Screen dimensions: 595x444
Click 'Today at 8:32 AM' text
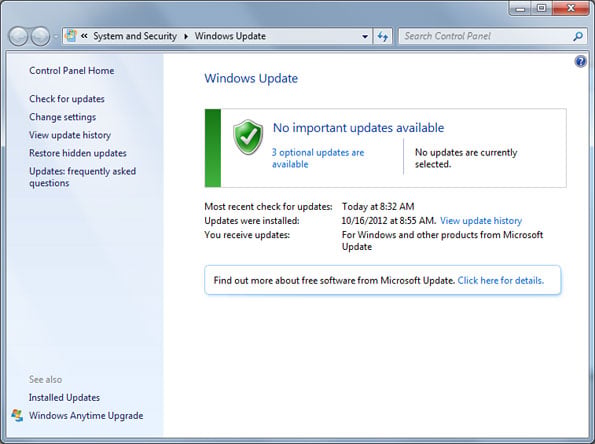(x=378, y=206)
